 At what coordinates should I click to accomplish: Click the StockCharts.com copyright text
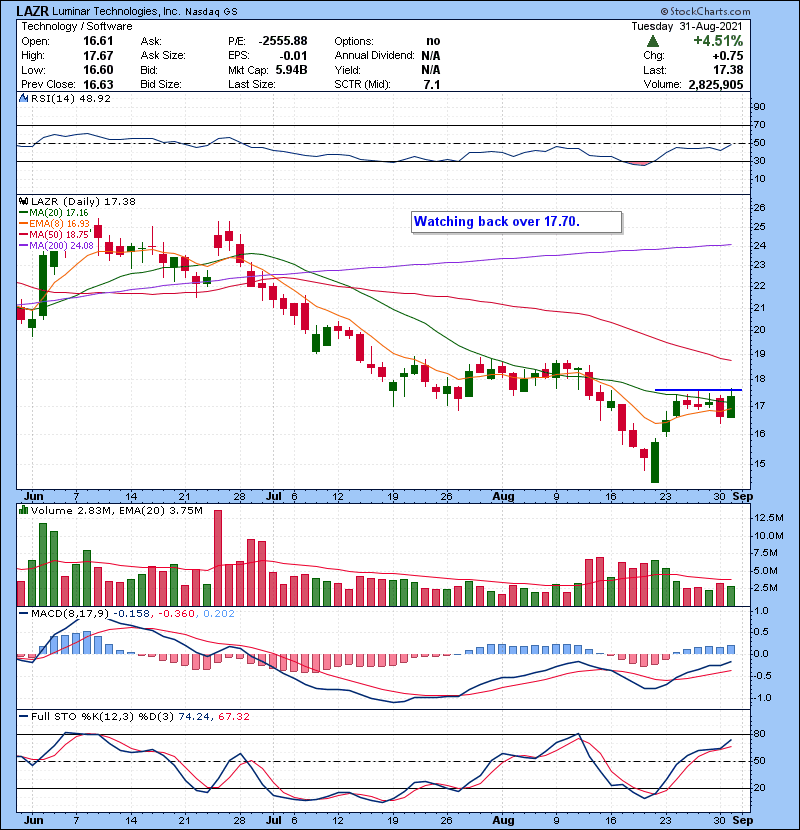click(705, 11)
